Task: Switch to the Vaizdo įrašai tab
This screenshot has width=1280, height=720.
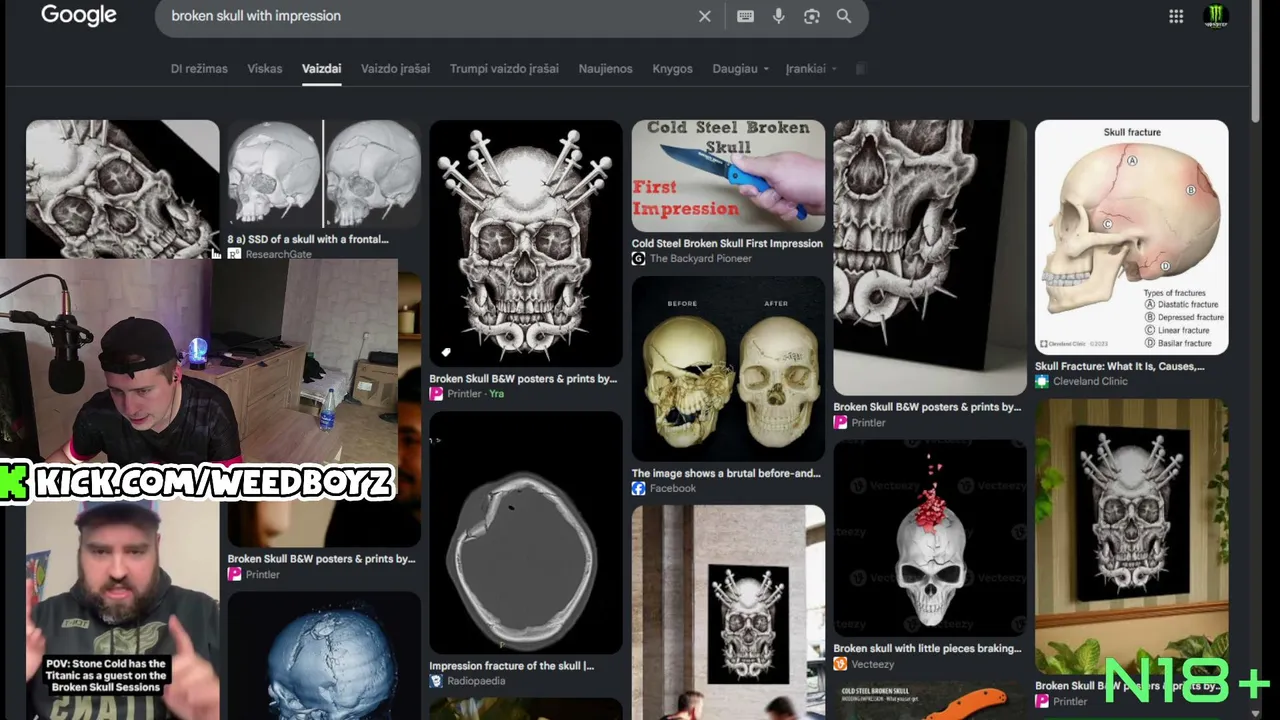Action: pyautogui.click(x=395, y=69)
